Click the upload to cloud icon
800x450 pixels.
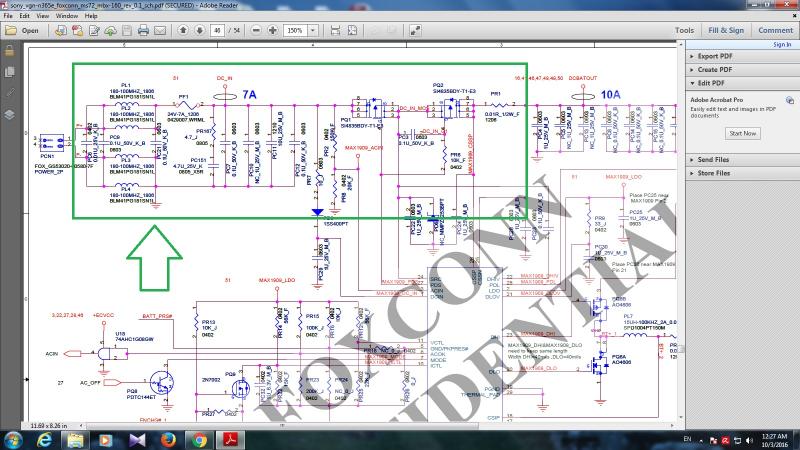point(111,31)
